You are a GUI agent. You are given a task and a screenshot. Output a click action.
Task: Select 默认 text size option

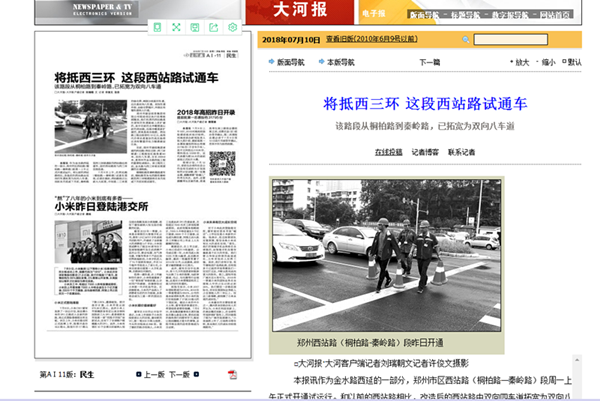573,62
